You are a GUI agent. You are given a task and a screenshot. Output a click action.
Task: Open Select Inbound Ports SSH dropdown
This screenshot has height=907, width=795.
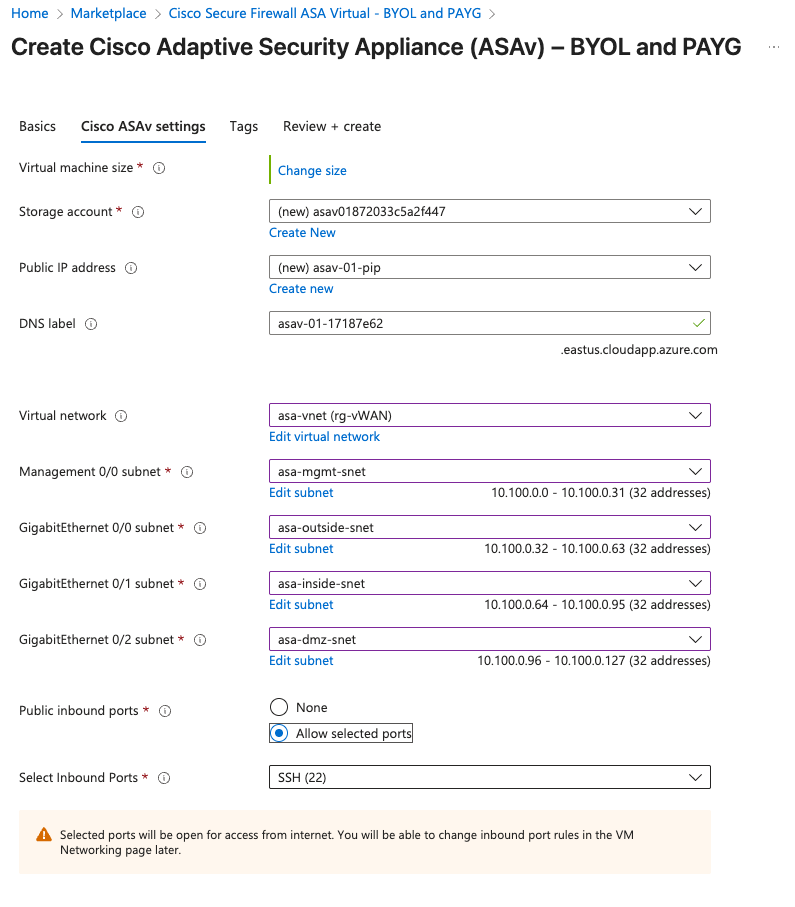point(489,778)
